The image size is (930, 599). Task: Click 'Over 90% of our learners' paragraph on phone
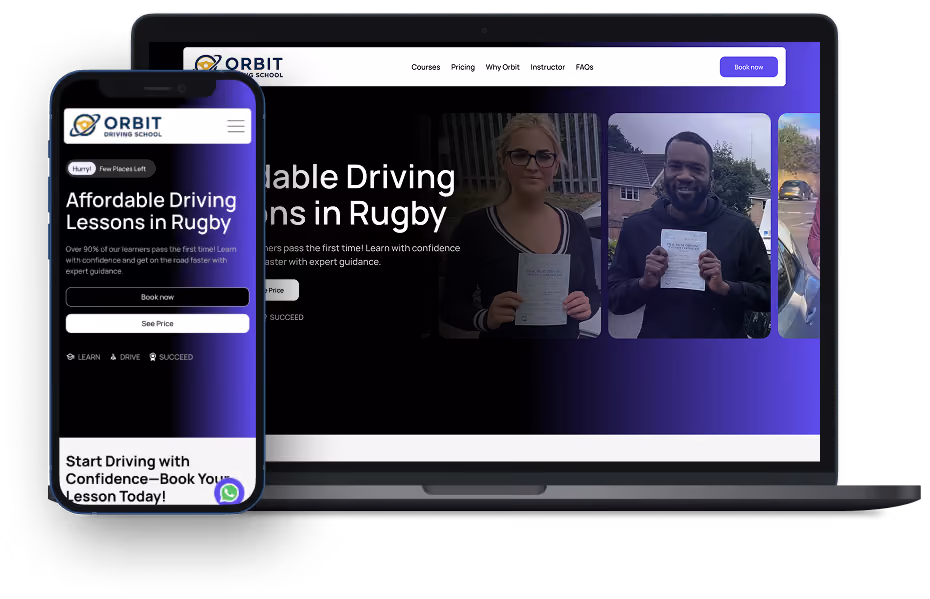pos(151,260)
